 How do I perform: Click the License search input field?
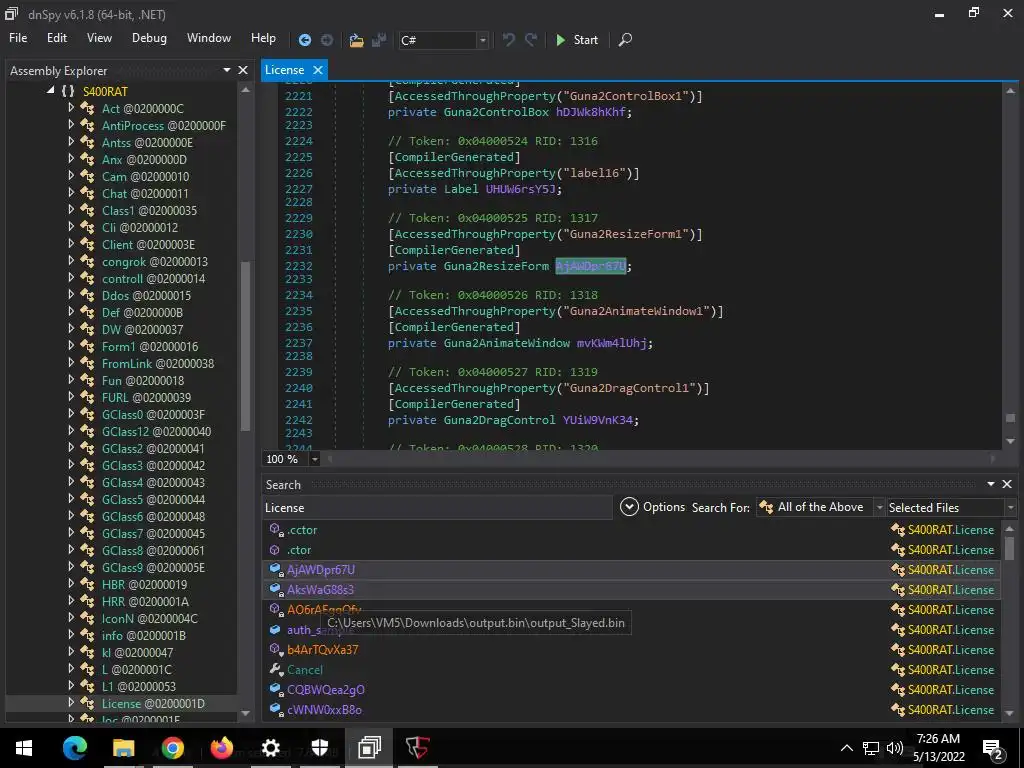[437, 507]
